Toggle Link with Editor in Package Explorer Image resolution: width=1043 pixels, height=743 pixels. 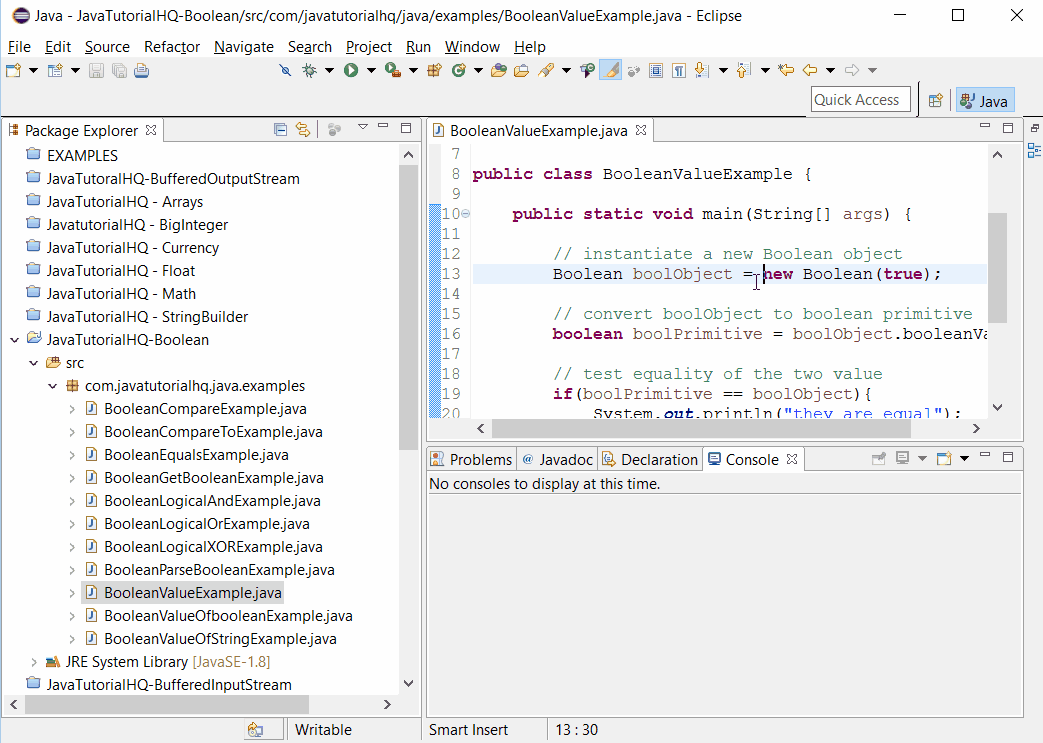tap(302, 129)
